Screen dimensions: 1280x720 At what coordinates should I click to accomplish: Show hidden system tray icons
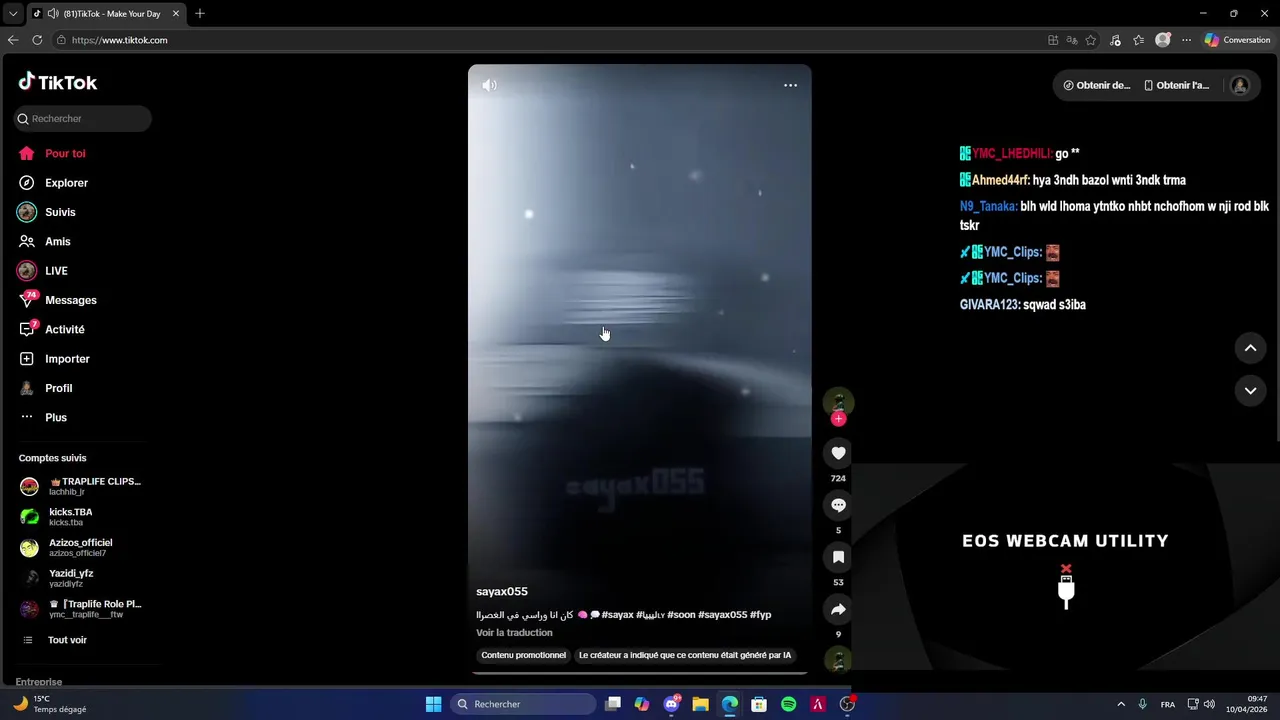[x=1121, y=704]
